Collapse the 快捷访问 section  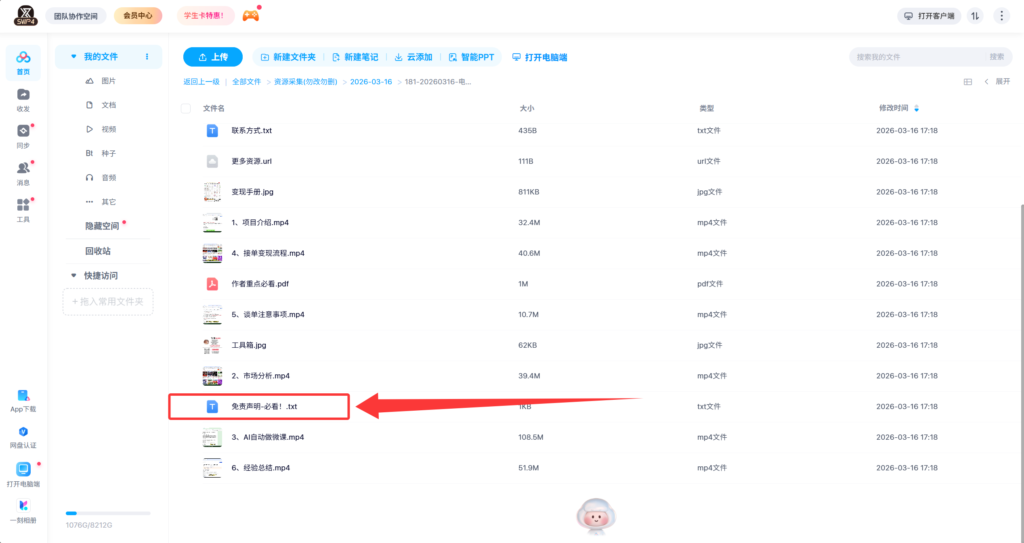click(74, 275)
